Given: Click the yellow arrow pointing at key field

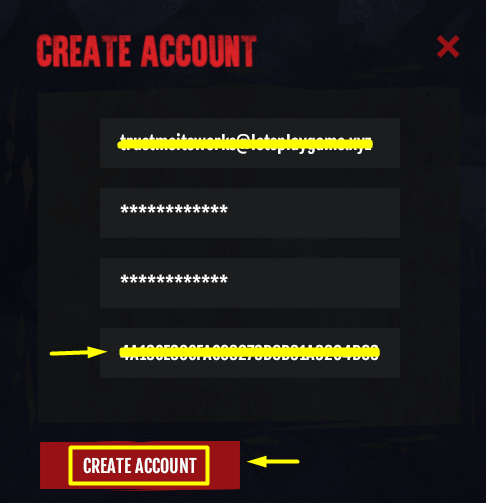Looking at the screenshot, I should pos(78,352).
